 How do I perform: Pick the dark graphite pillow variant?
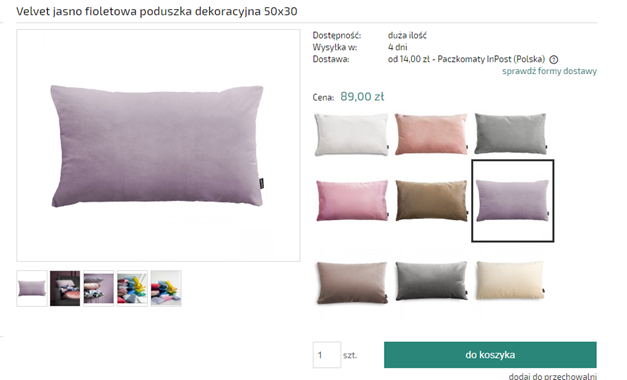click(x=431, y=281)
